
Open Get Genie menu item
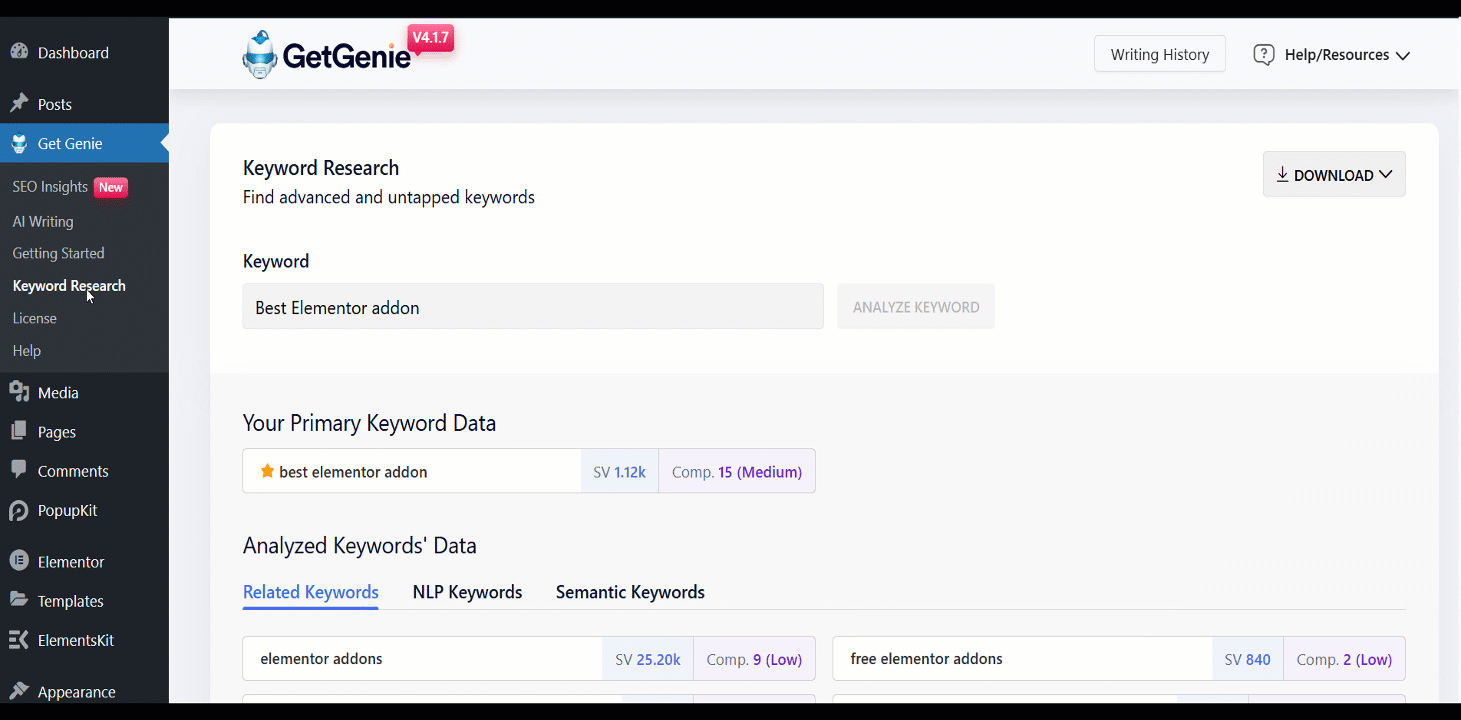84,143
